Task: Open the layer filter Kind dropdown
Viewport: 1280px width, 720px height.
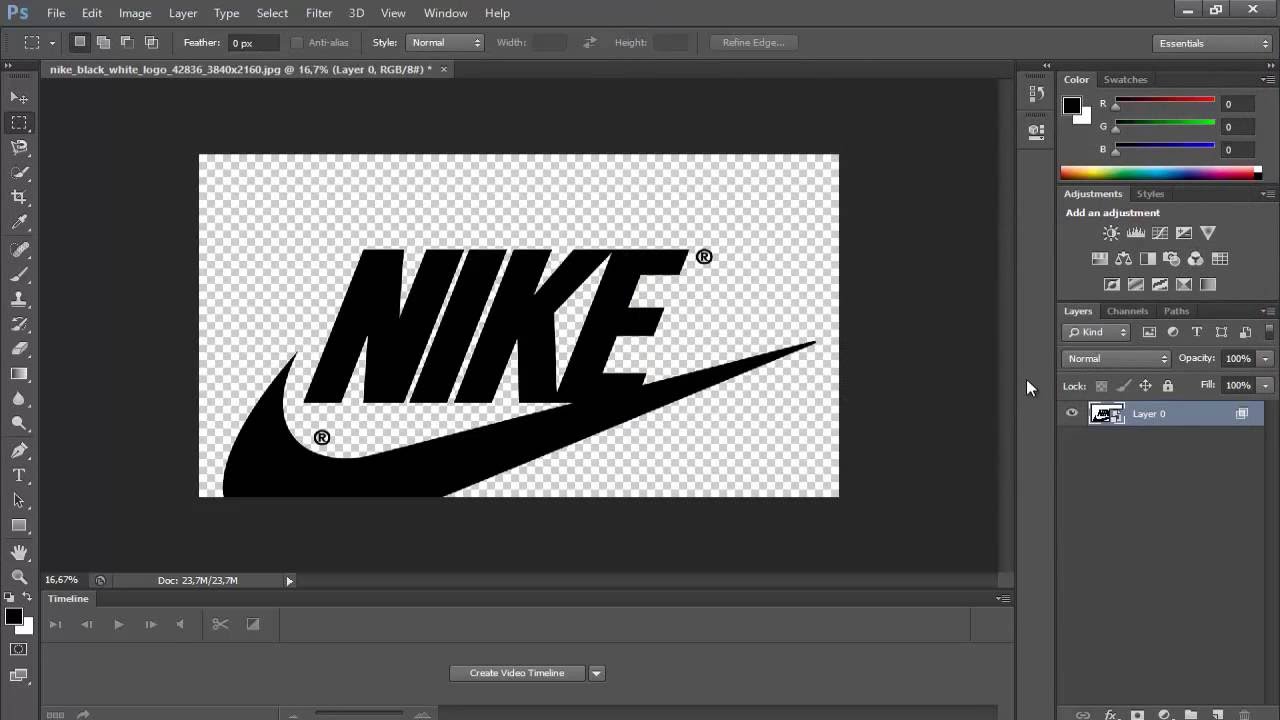Action: point(1097,332)
